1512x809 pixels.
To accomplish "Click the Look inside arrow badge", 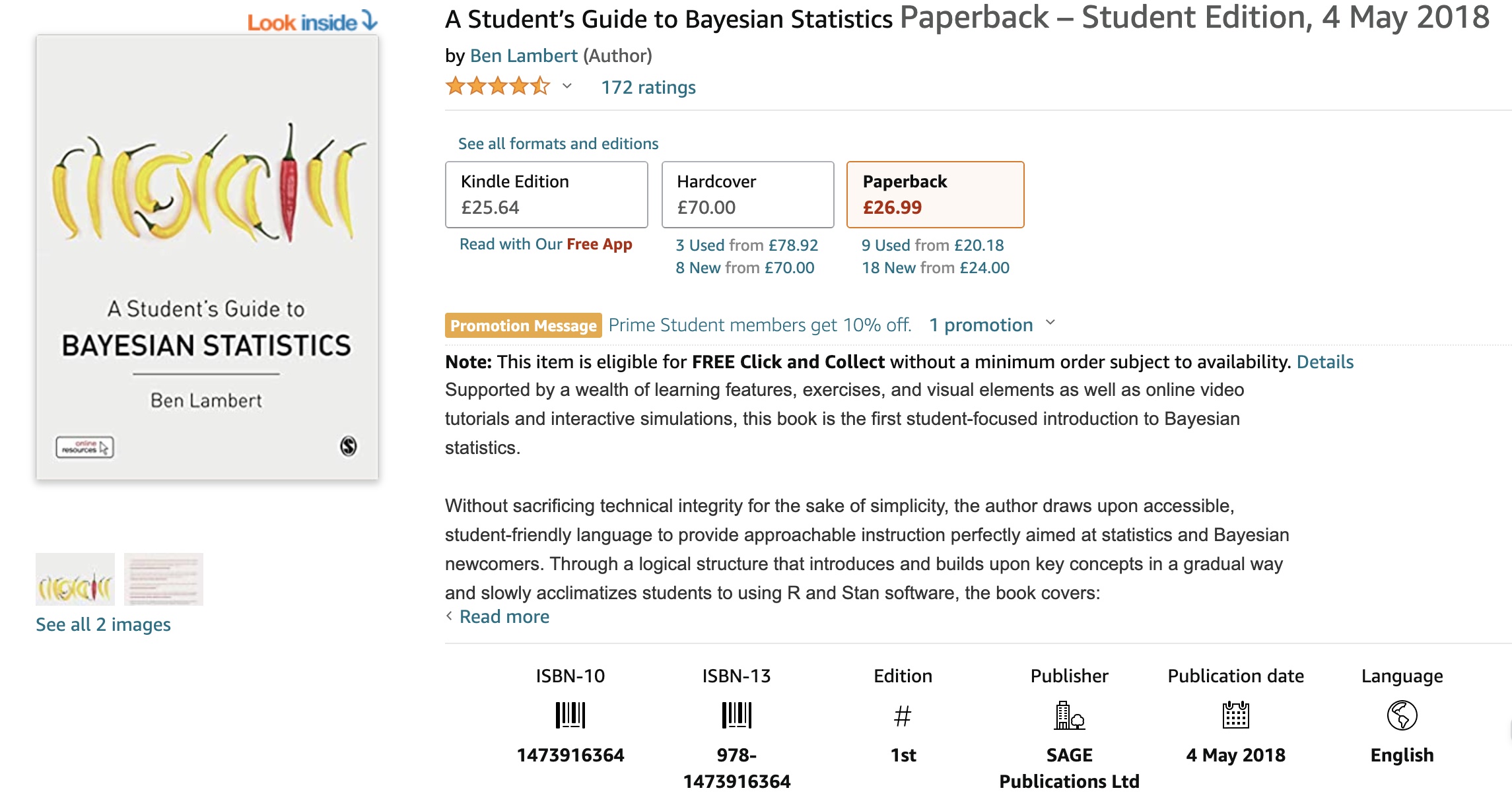I will (312, 22).
